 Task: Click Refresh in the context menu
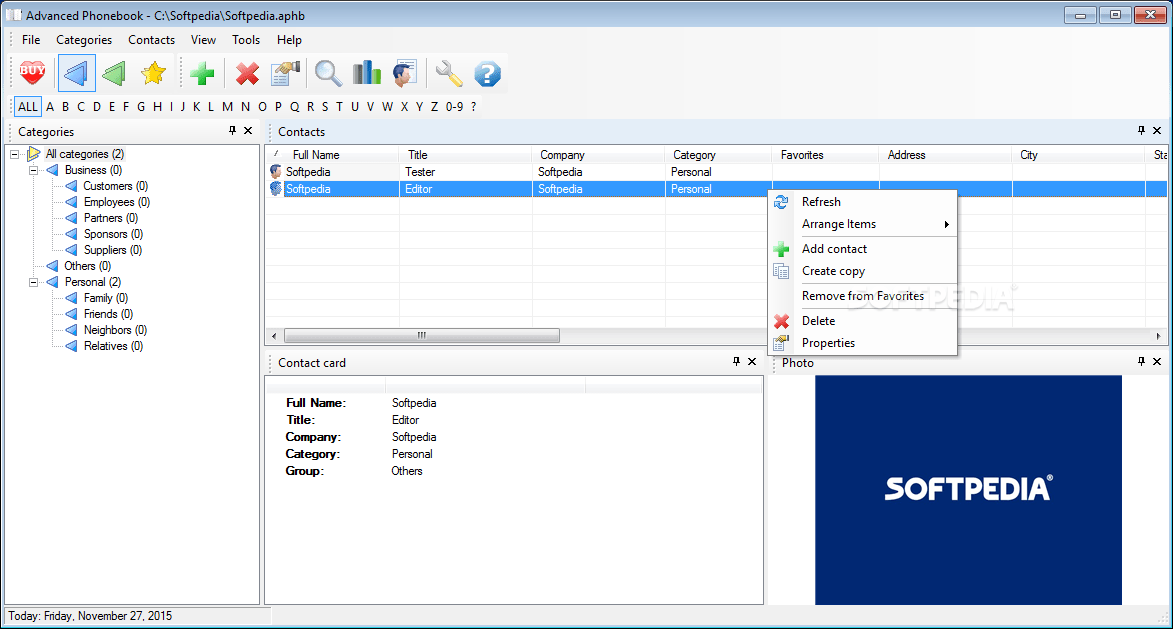tap(821, 201)
